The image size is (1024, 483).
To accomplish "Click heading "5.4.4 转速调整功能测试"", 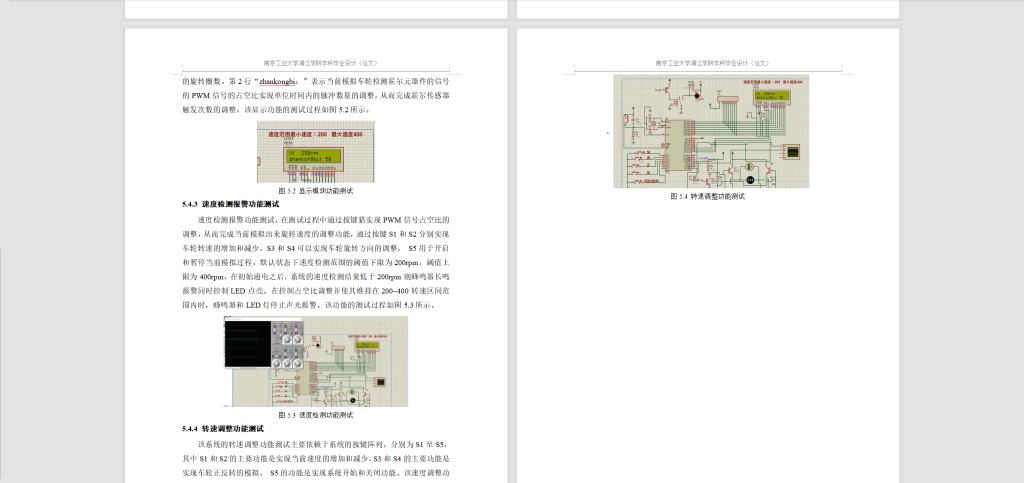I will [x=223, y=429].
